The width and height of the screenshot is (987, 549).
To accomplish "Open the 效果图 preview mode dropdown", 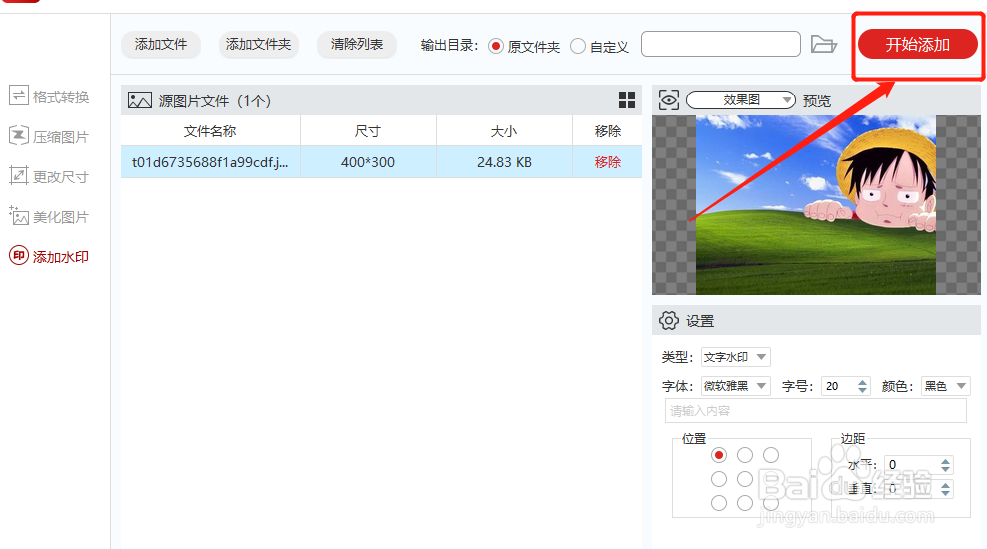I will click(x=741, y=99).
